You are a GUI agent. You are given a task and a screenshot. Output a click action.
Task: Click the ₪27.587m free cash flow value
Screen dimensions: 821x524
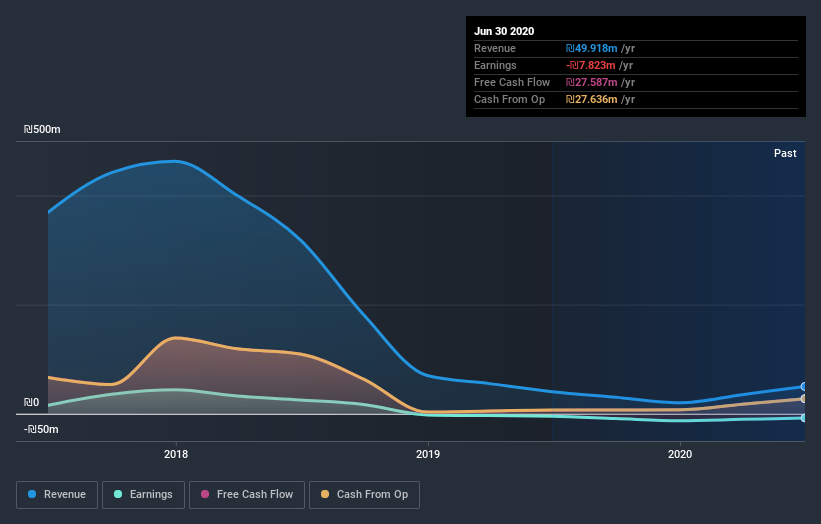591,82
